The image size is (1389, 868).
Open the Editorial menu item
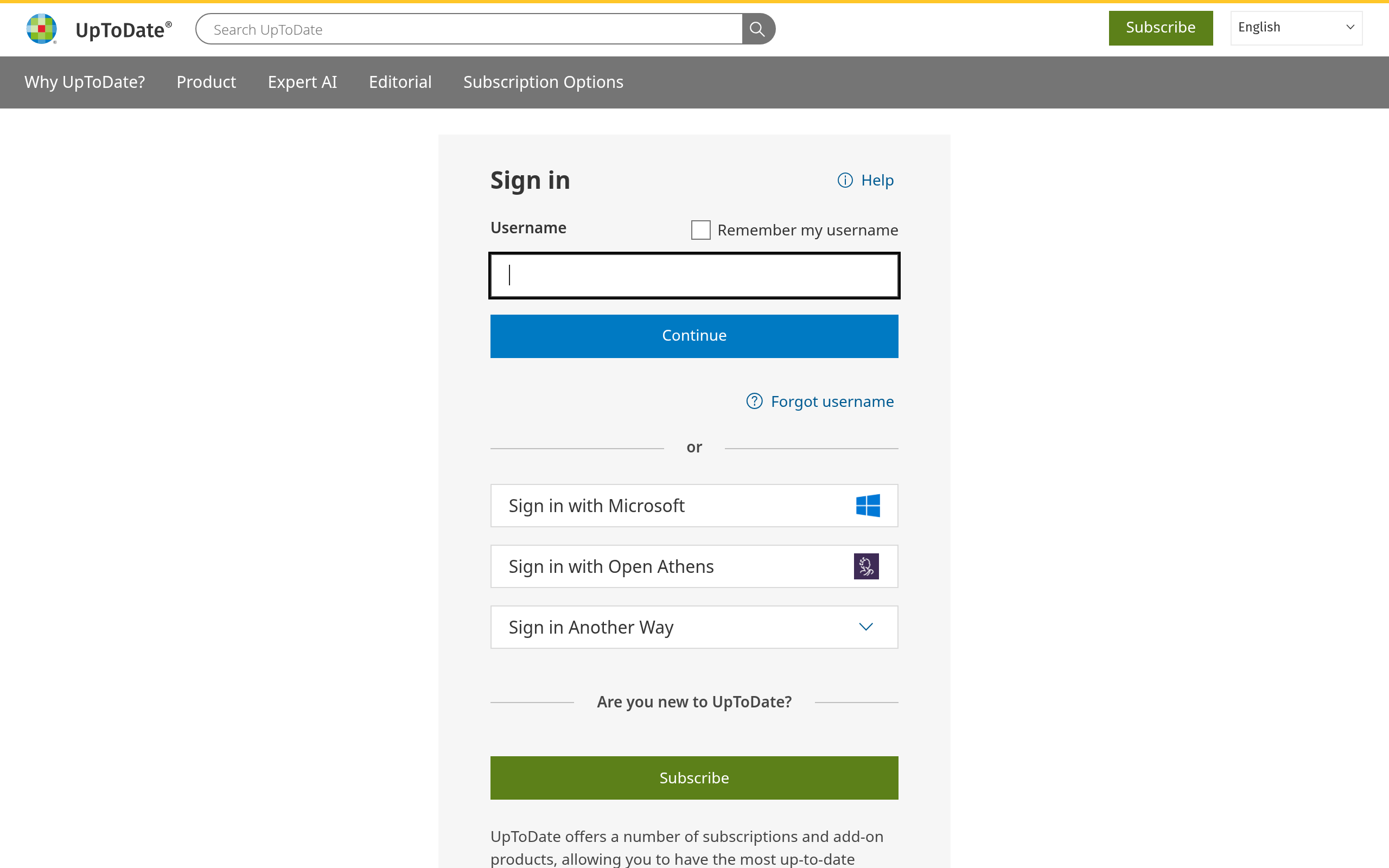click(x=400, y=82)
